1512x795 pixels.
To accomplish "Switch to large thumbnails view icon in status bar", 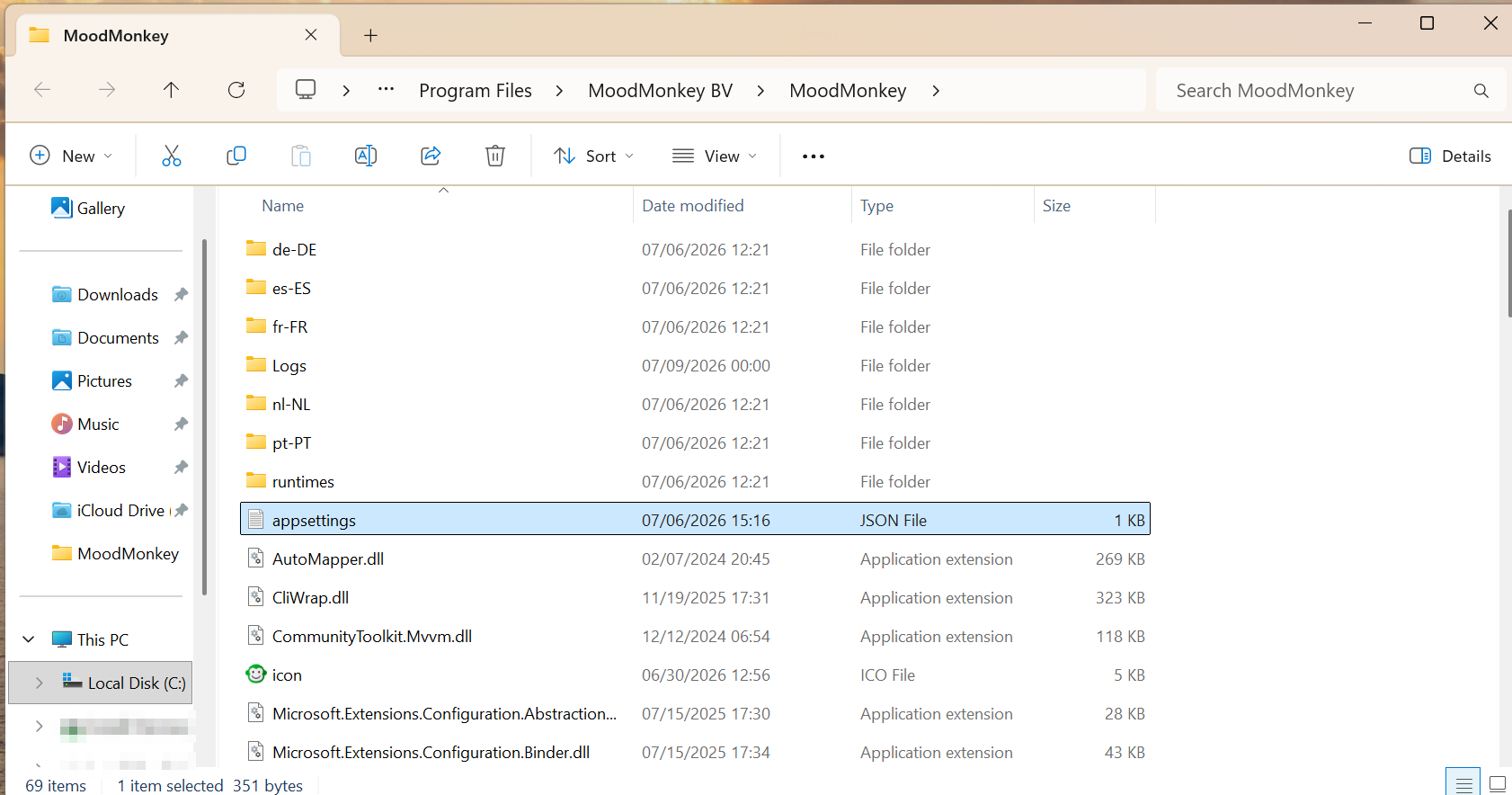I will coord(1498,784).
